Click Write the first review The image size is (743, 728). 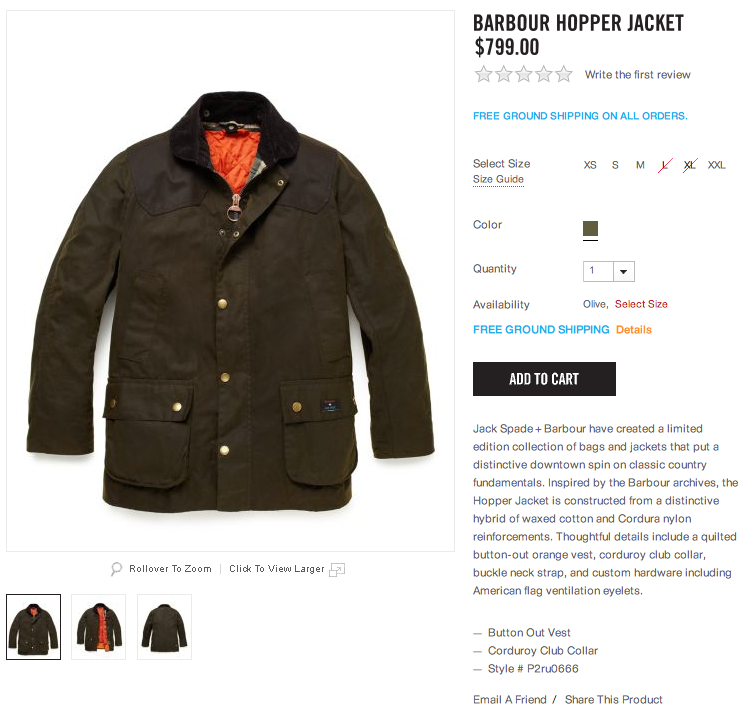(637, 74)
